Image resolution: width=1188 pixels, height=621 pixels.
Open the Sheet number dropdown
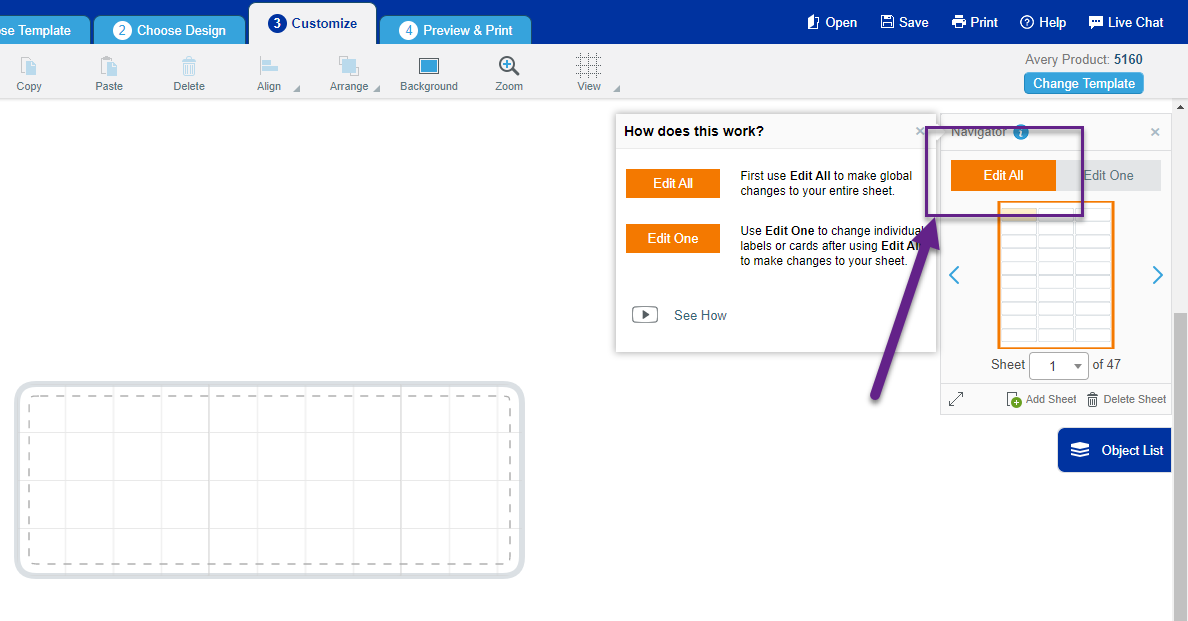point(1059,366)
